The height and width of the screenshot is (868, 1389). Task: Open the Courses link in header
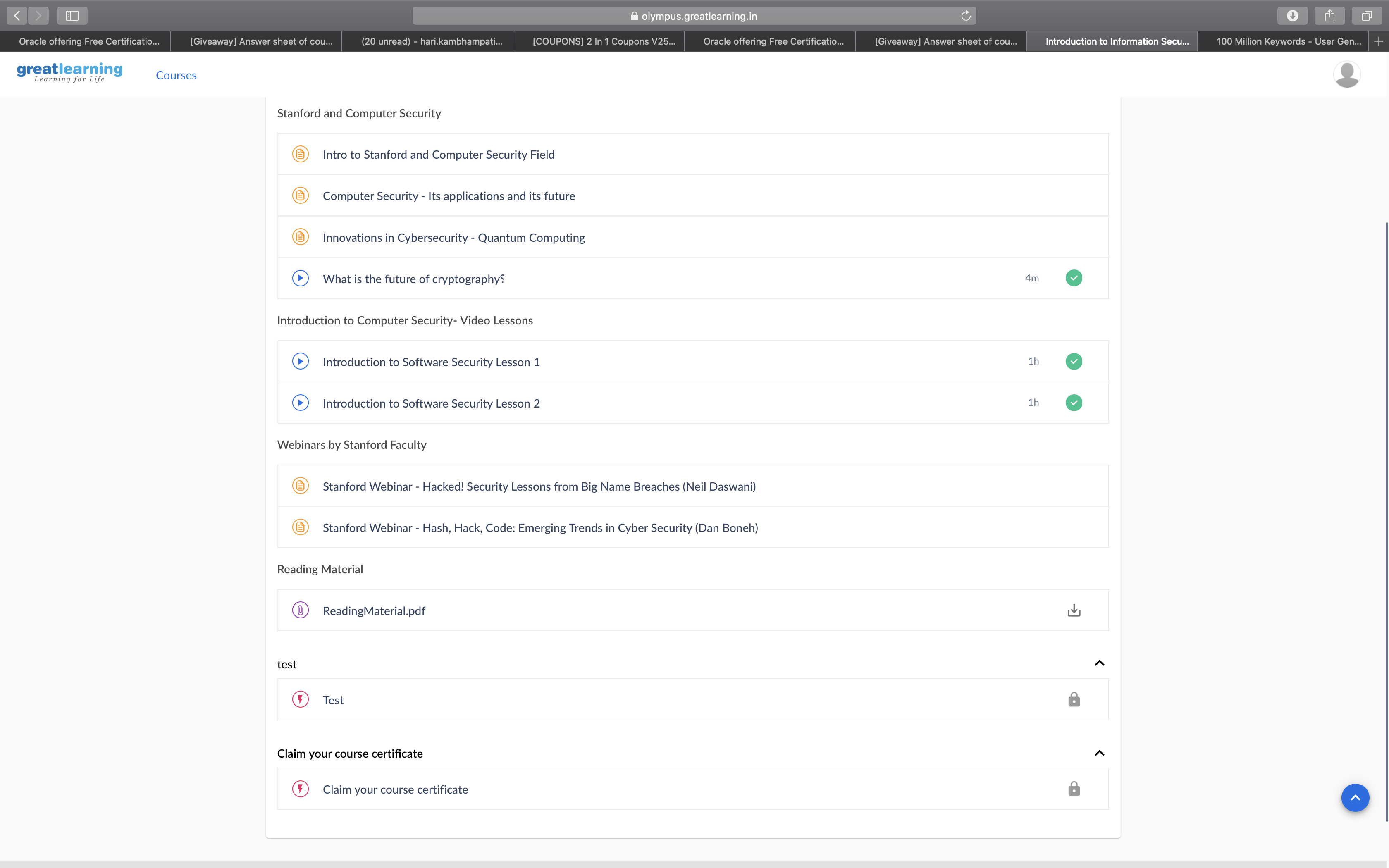click(x=176, y=75)
